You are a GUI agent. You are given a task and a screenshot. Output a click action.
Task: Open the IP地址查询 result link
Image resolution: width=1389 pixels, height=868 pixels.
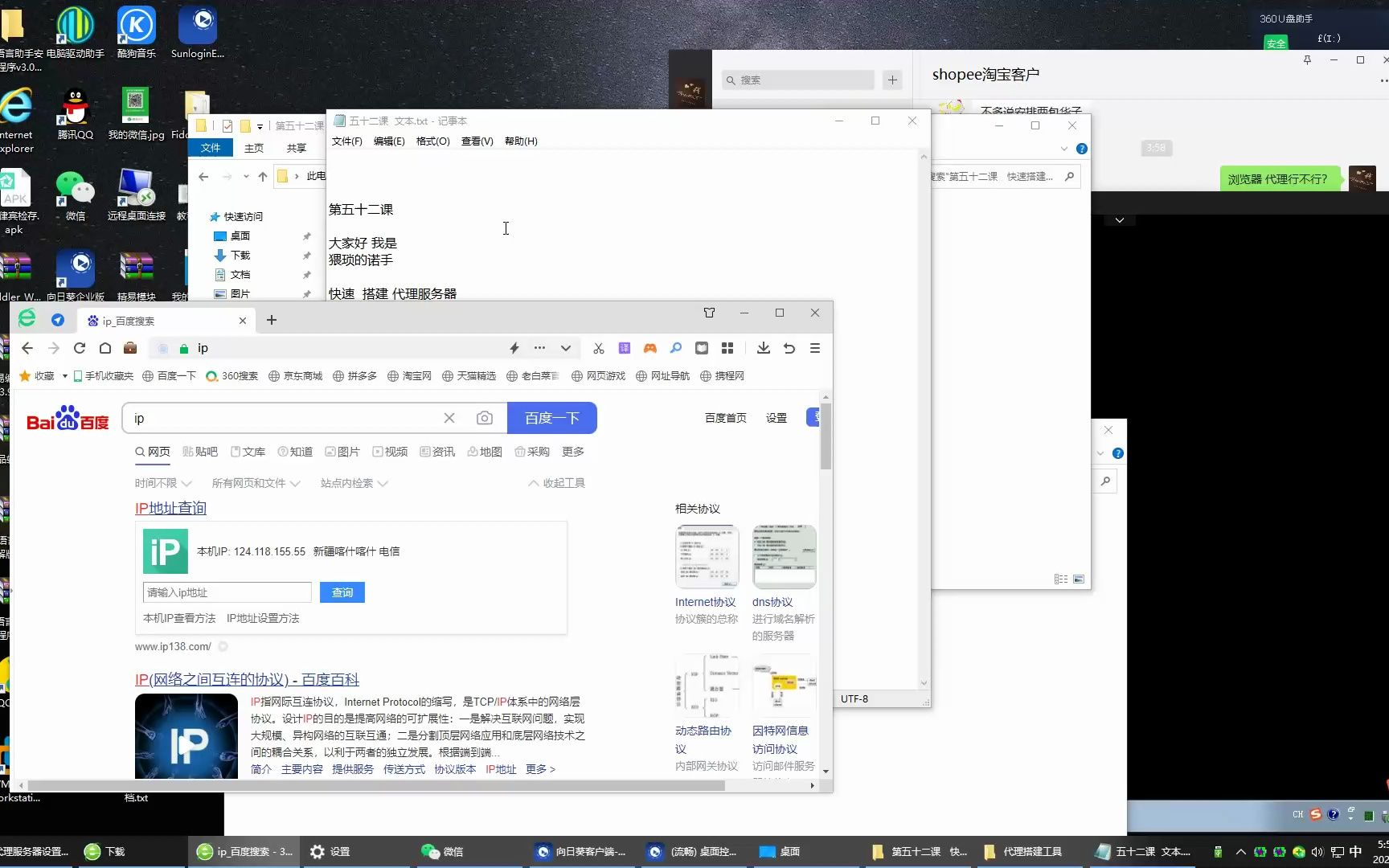[x=170, y=508]
